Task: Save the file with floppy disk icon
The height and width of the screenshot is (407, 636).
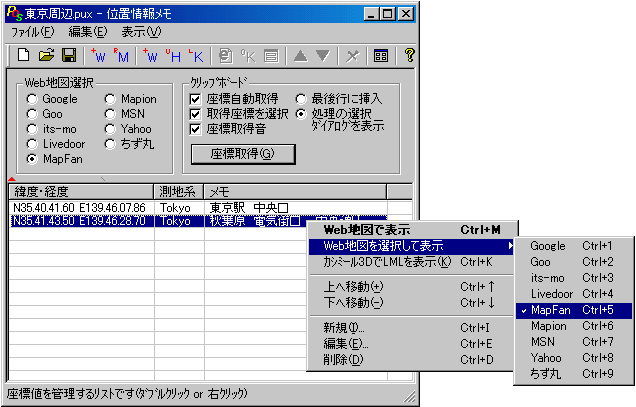Action: (69, 55)
